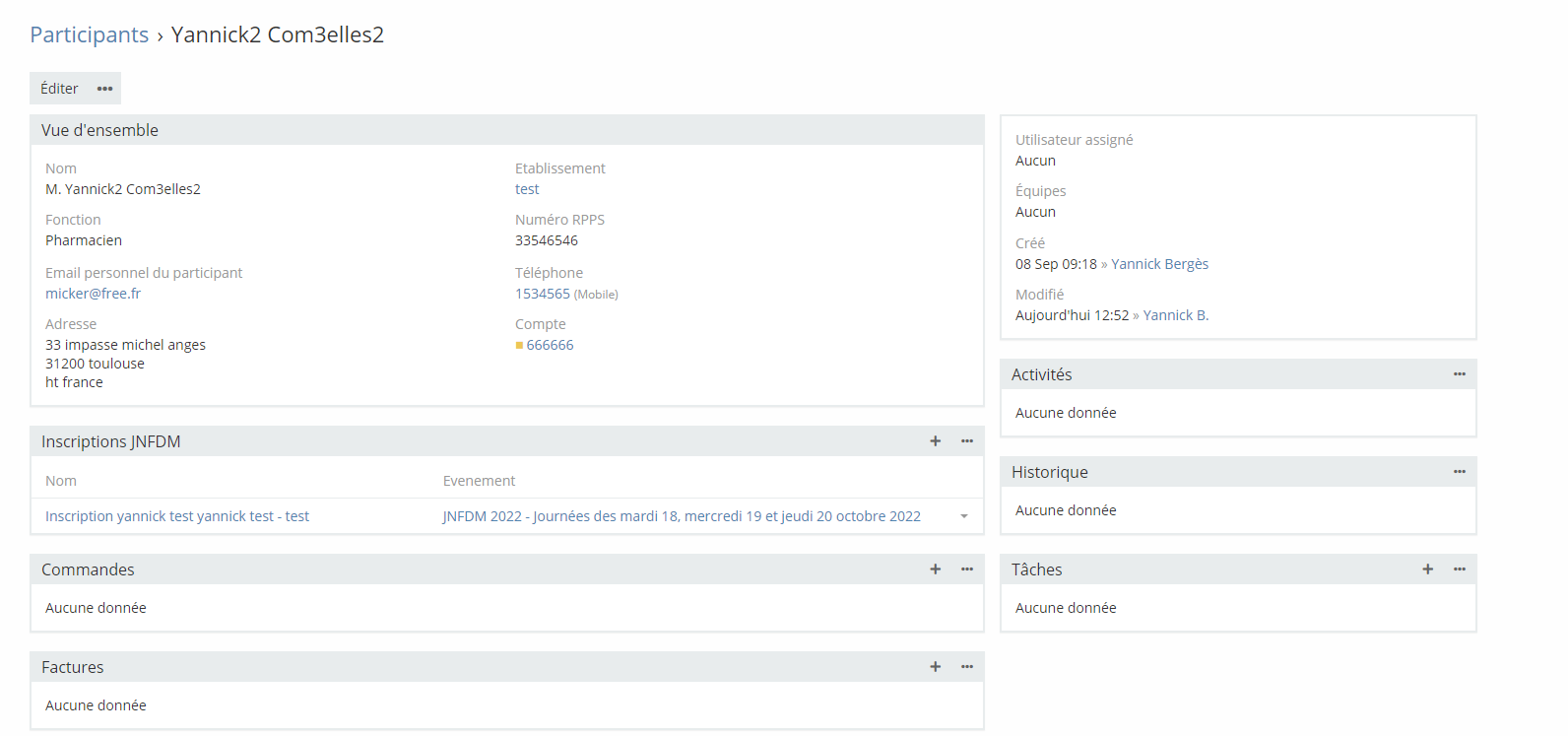Go back to Participants list breadcrumb
The width and height of the screenshot is (1568, 736).
pyautogui.click(x=89, y=34)
